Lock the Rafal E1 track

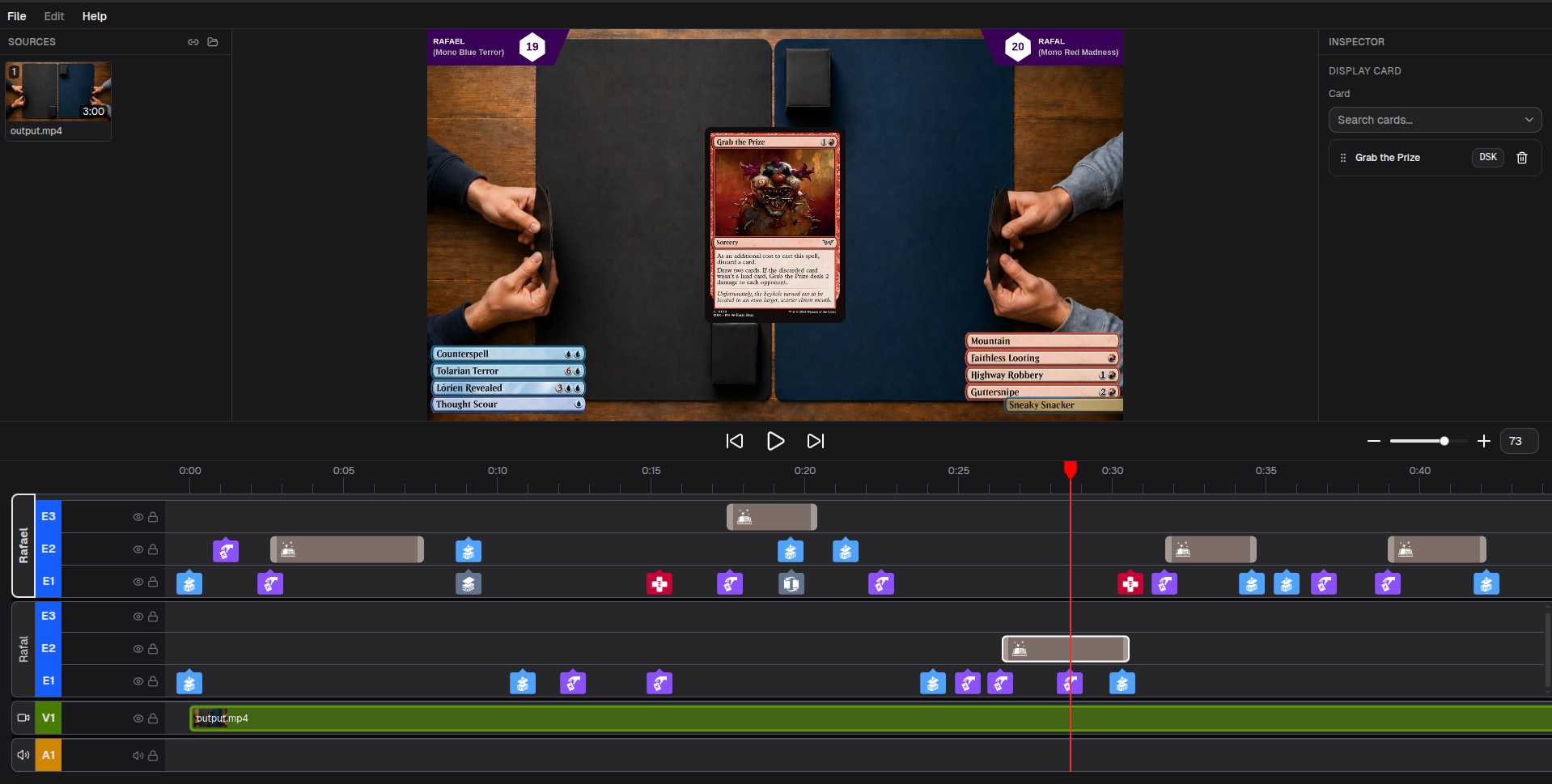click(x=153, y=681)
